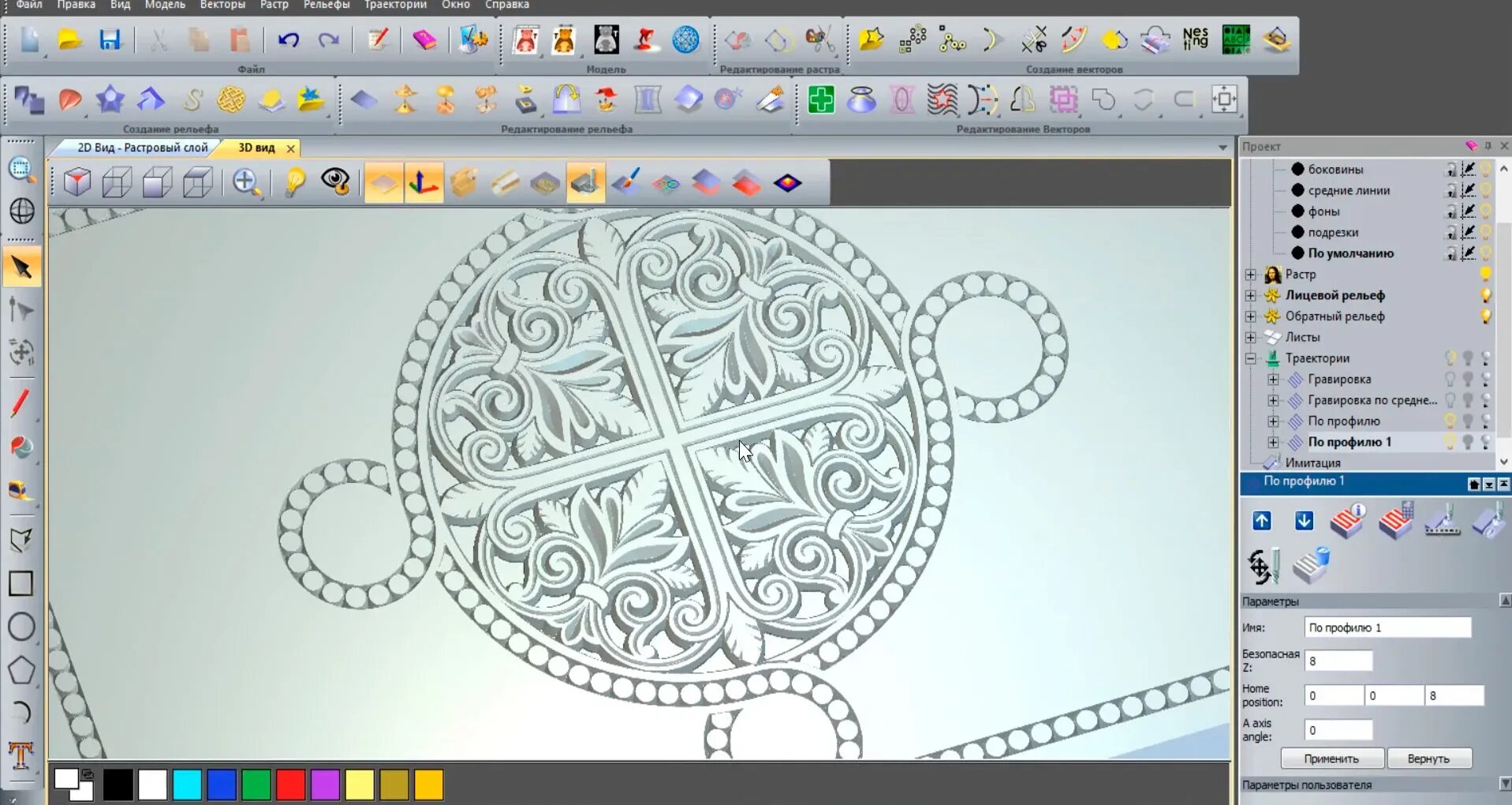
Task: Open the Nesting tool in vector creation
Action: tap(1195, 39)
